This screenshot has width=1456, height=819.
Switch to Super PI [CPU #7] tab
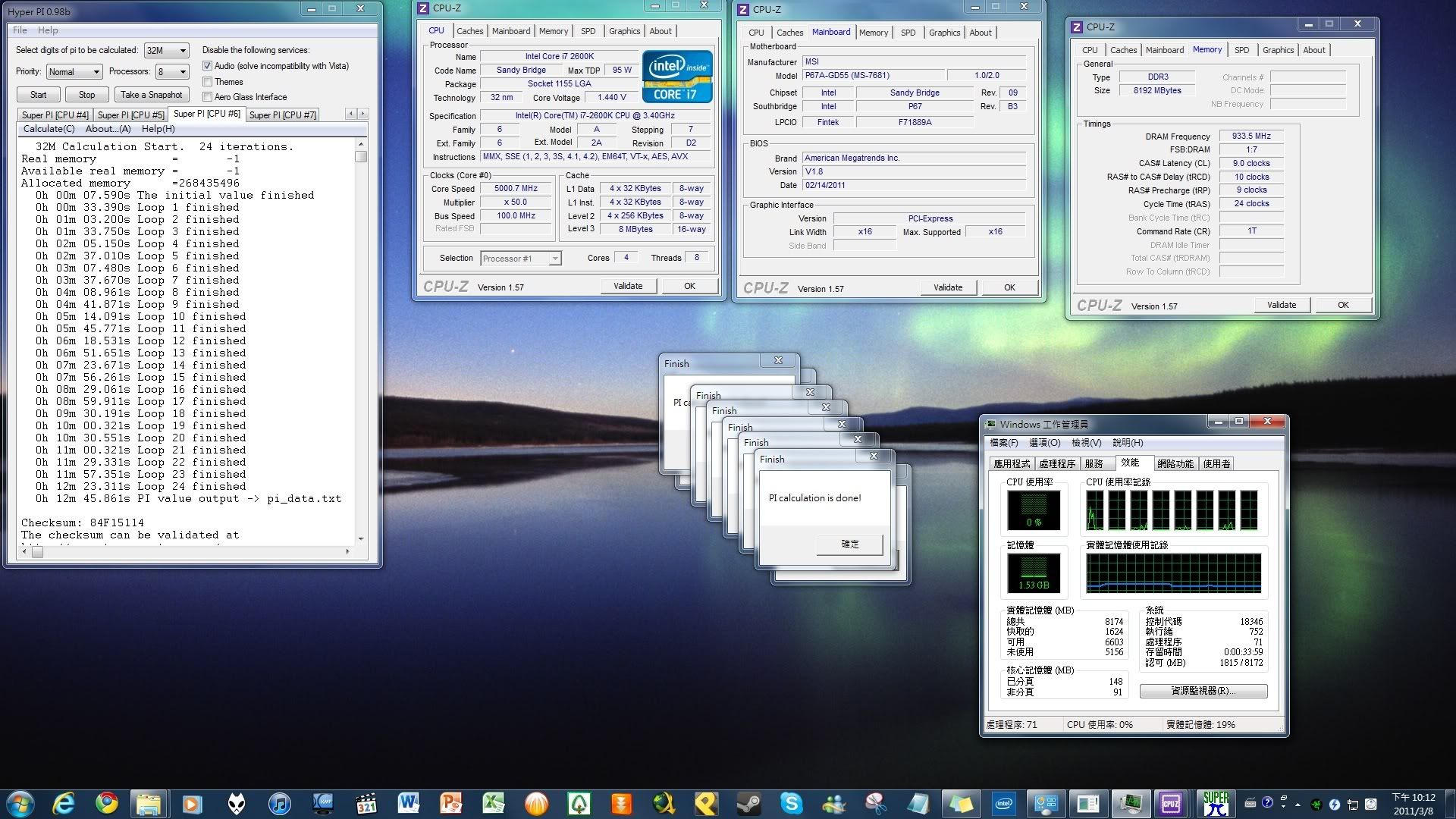coord(282,115)
